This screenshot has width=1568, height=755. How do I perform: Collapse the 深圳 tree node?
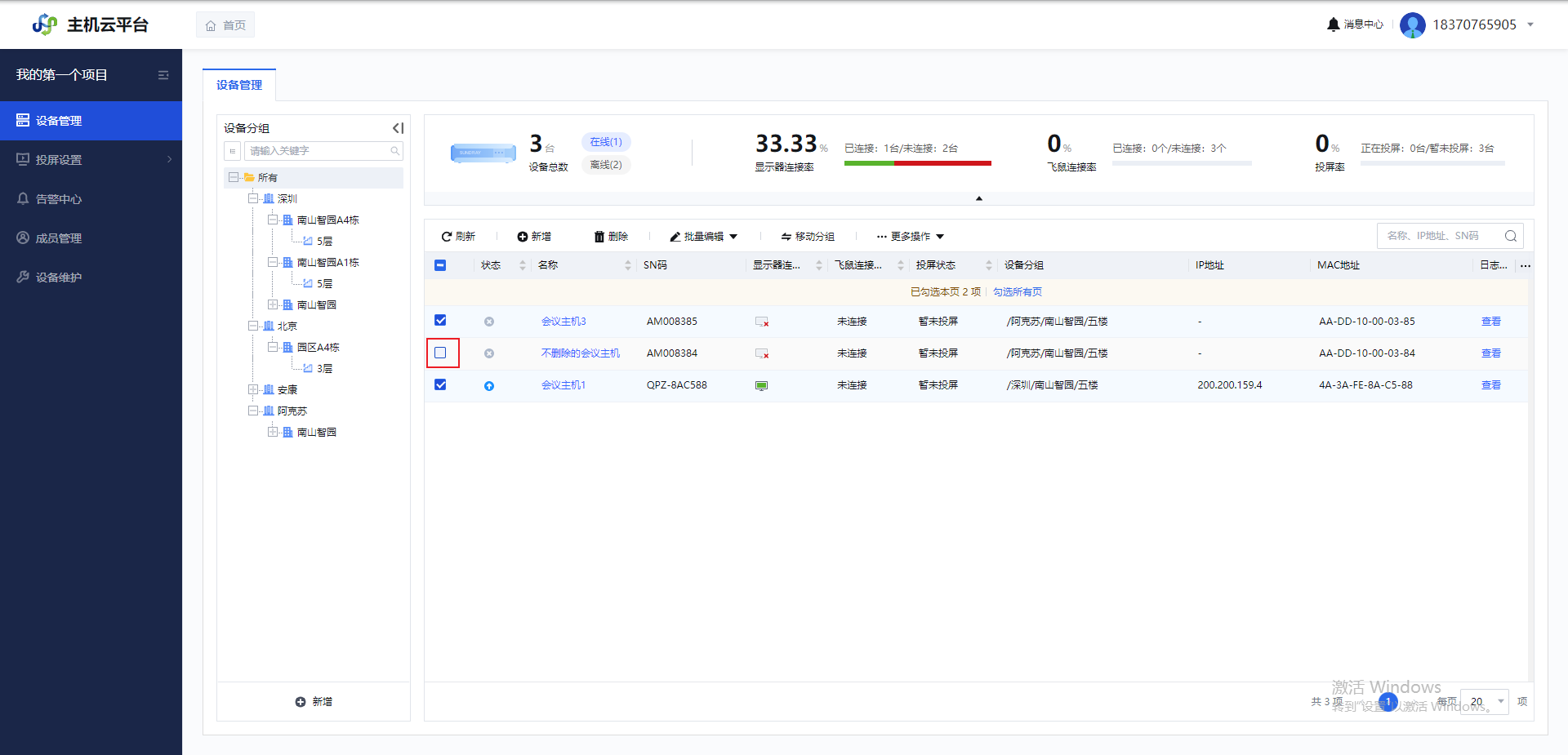click(x=253, y=198)
